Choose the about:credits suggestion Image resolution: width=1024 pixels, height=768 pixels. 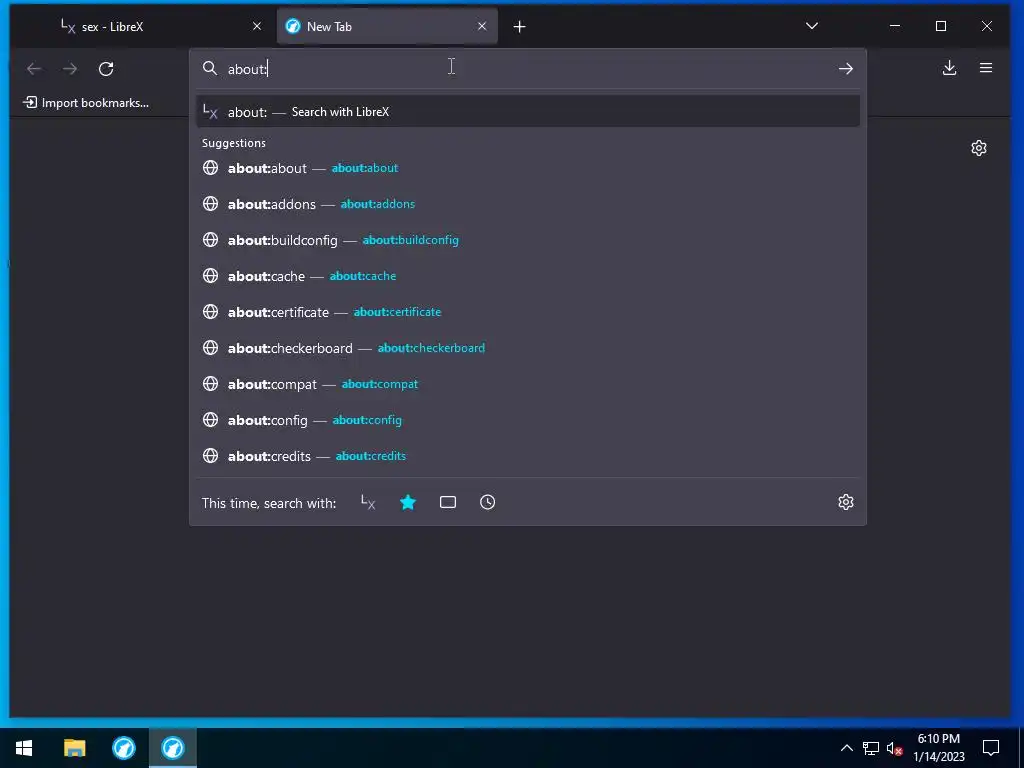pyautogui.click(x=528, y=456)
